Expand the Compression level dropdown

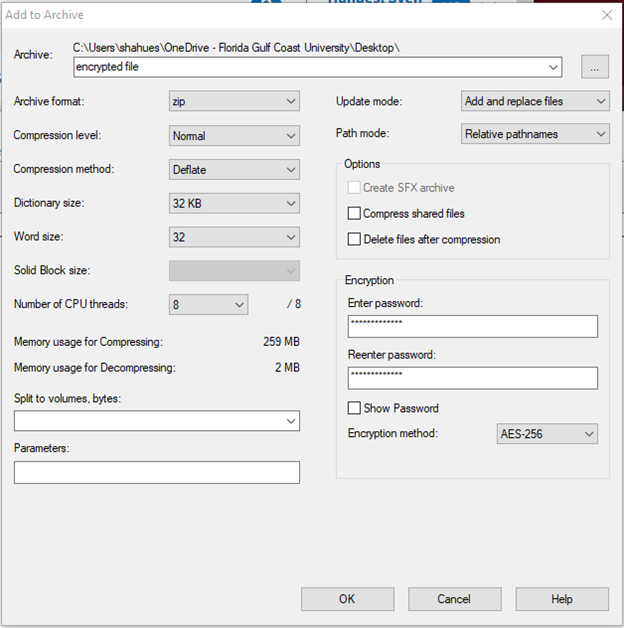[234, 135]
